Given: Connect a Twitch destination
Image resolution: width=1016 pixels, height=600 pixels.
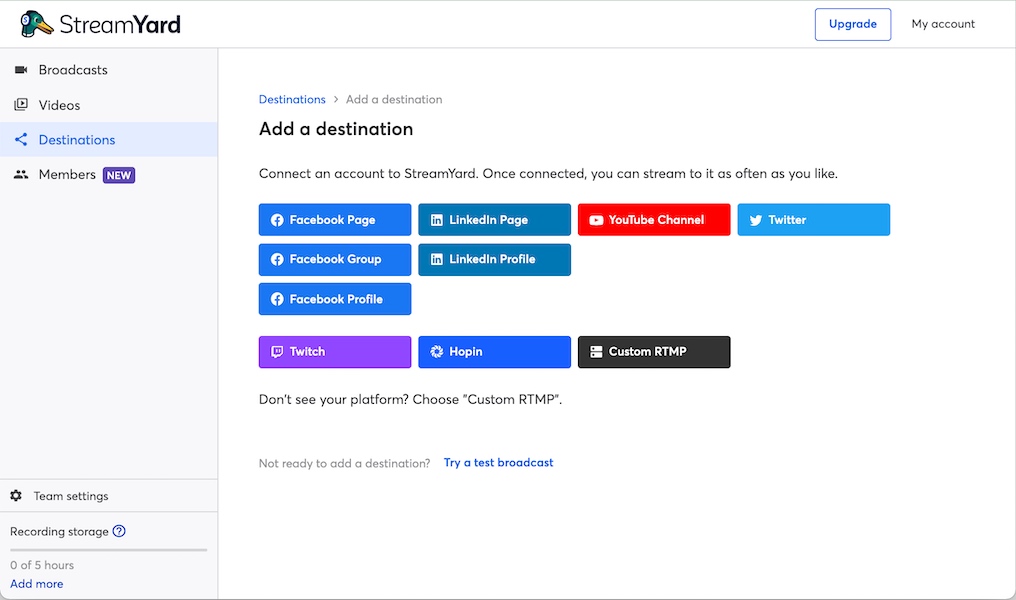Looking at the screenshot, I should pyautogui.click(x=335, y=352).
